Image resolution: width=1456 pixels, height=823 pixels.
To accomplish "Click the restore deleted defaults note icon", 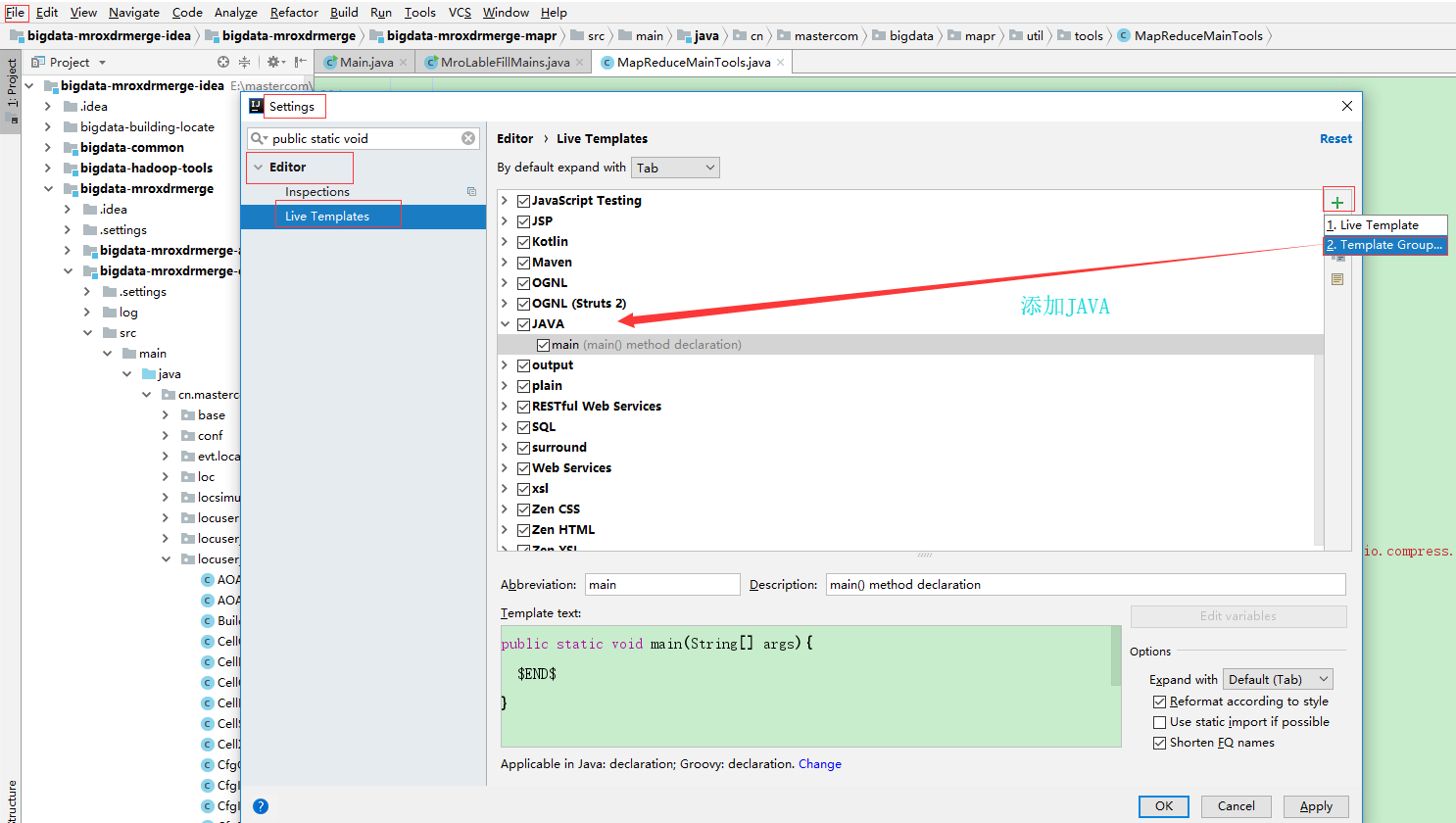I will [x=1337, y=279].
